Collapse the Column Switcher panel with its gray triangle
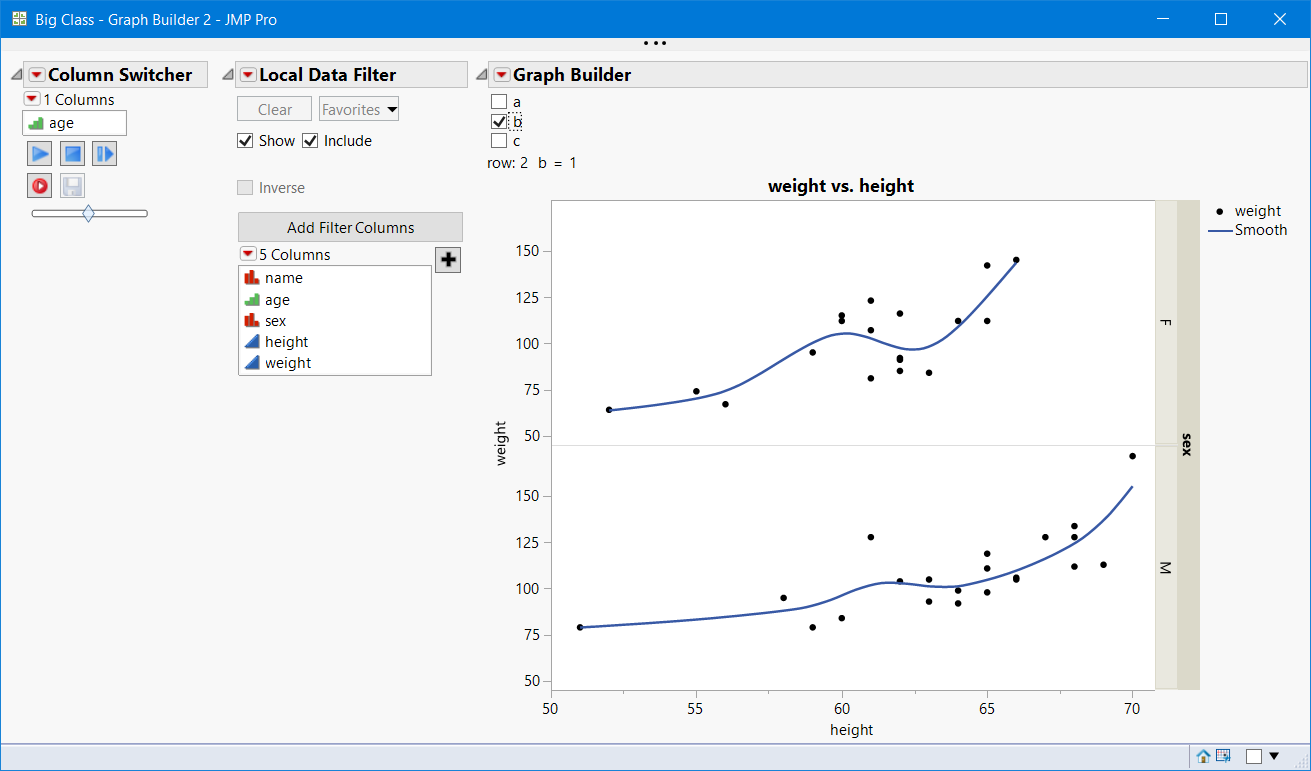Screen dimensions: 1311x771 tap(15, 72)
